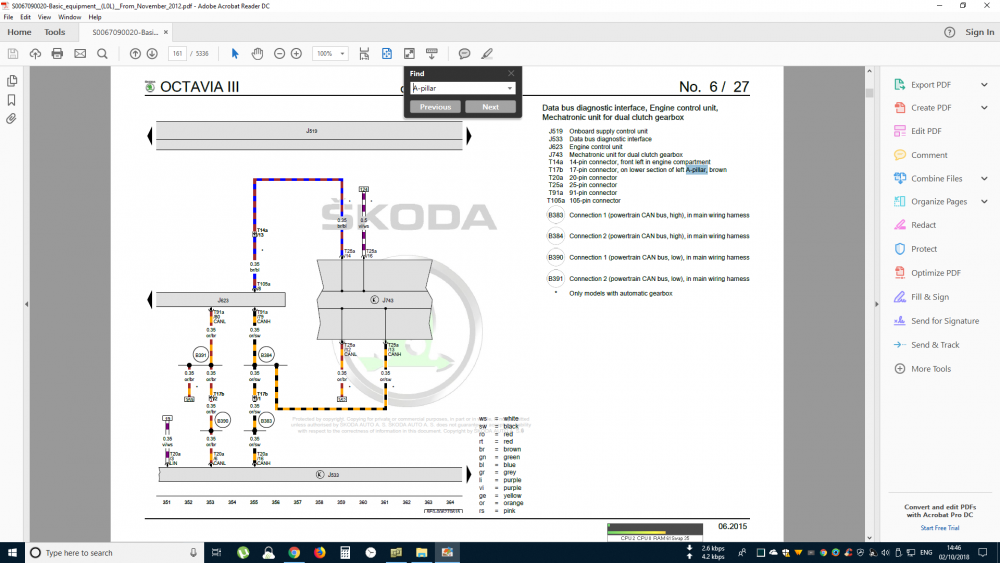Screen dimensions: 1000x563
Task: Open Organize Pages tool
Action: pos(939,201)
